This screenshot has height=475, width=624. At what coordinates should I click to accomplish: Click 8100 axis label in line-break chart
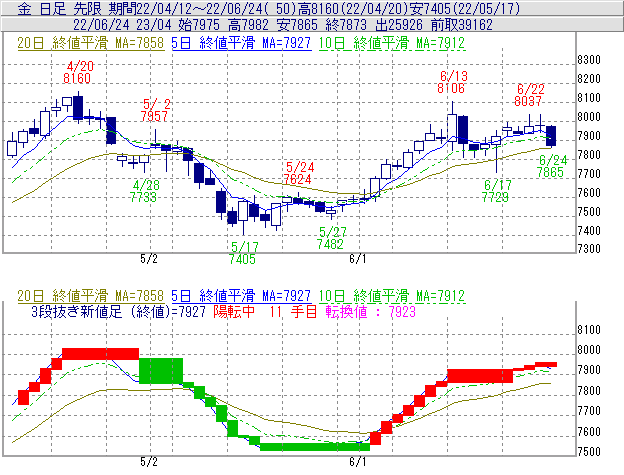(x=589, y=329)
